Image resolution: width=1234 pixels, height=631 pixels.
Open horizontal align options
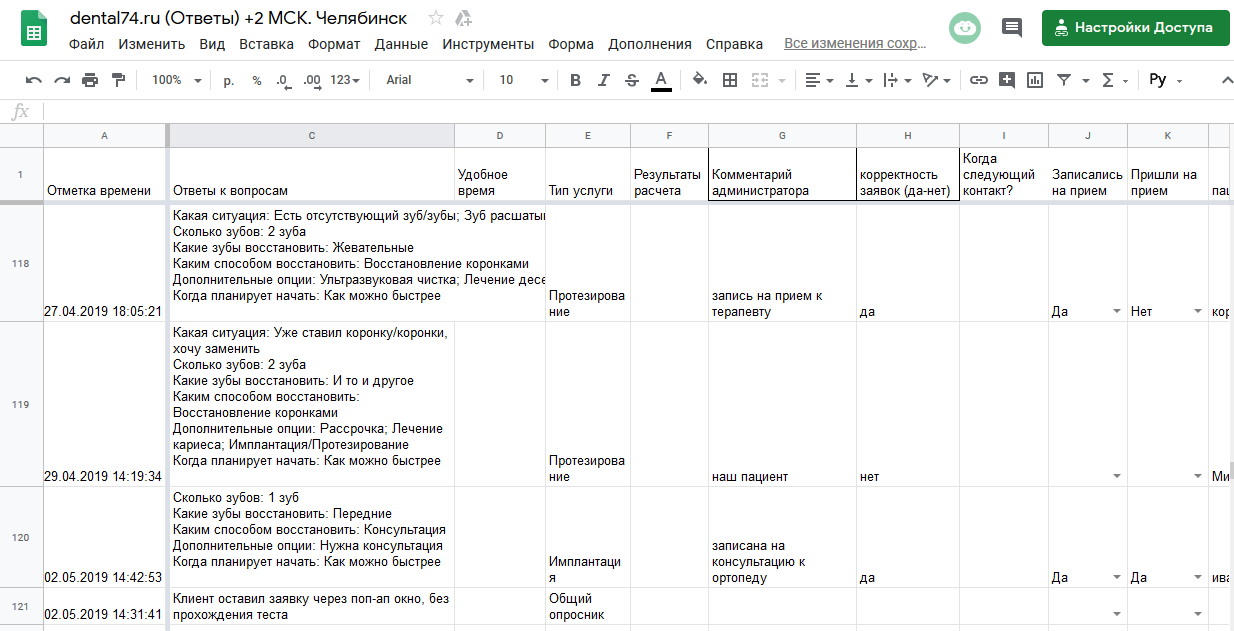point(819,80)
